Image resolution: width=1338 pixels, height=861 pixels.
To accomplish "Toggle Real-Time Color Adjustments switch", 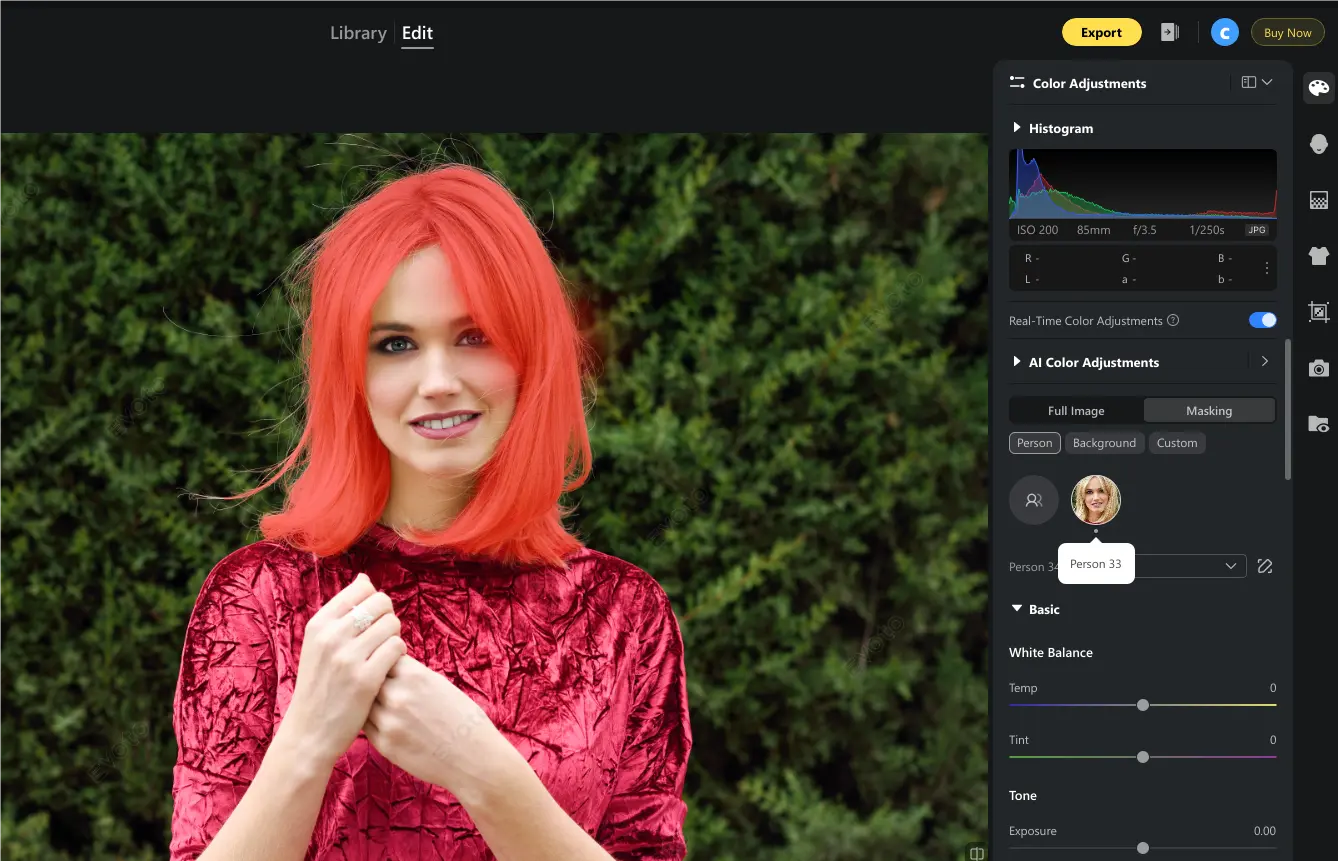I will coord(1262,320).
